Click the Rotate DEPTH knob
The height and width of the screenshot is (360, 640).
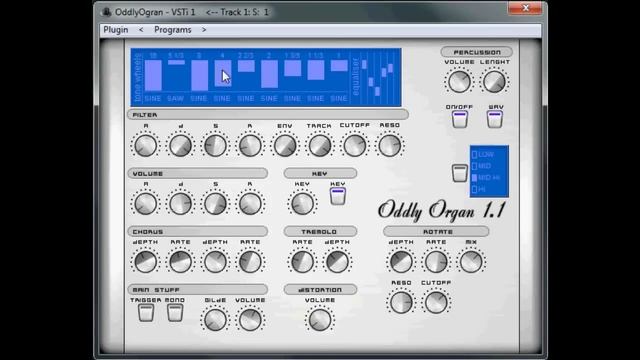tap(401, 262)
